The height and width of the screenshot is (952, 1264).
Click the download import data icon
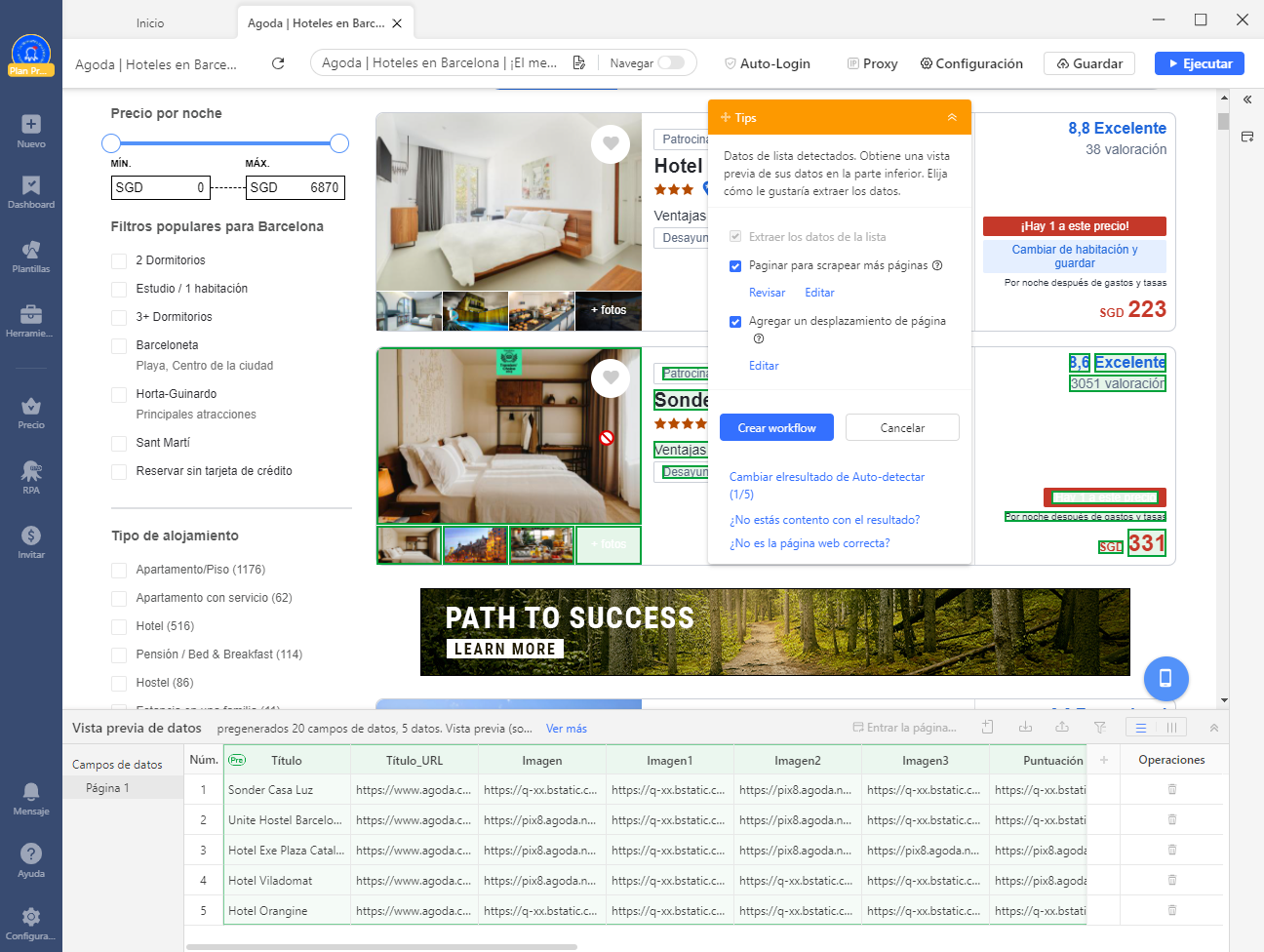pos(1025,727)
